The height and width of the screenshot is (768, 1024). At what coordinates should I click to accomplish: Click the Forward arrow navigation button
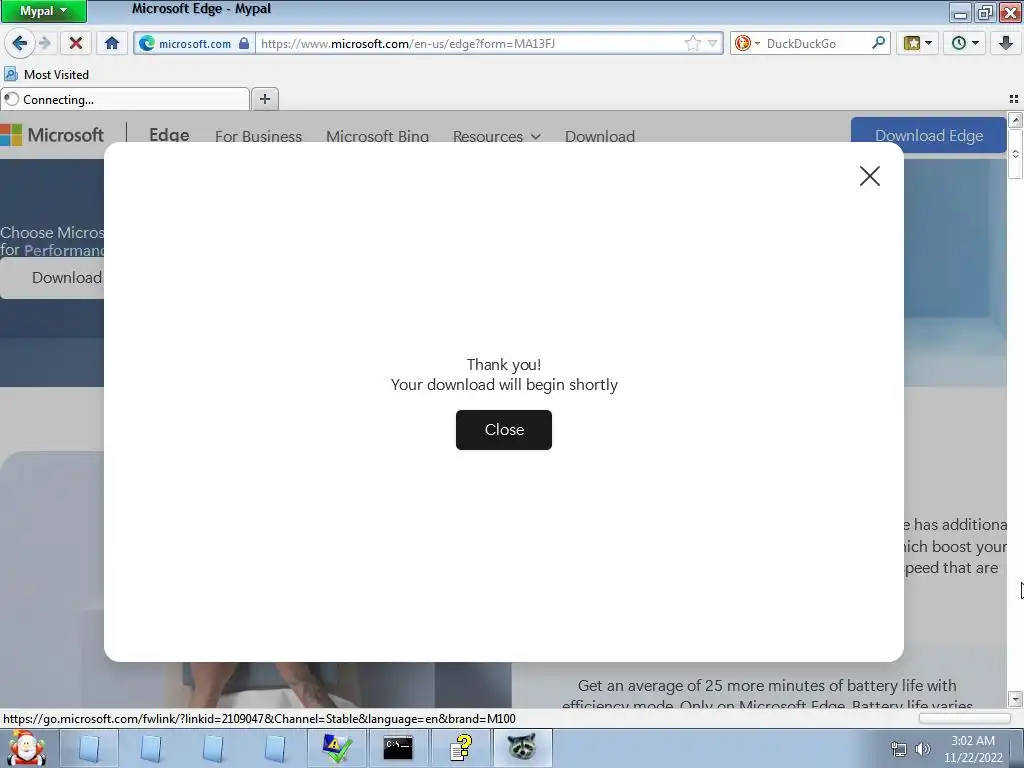(44, 44)
